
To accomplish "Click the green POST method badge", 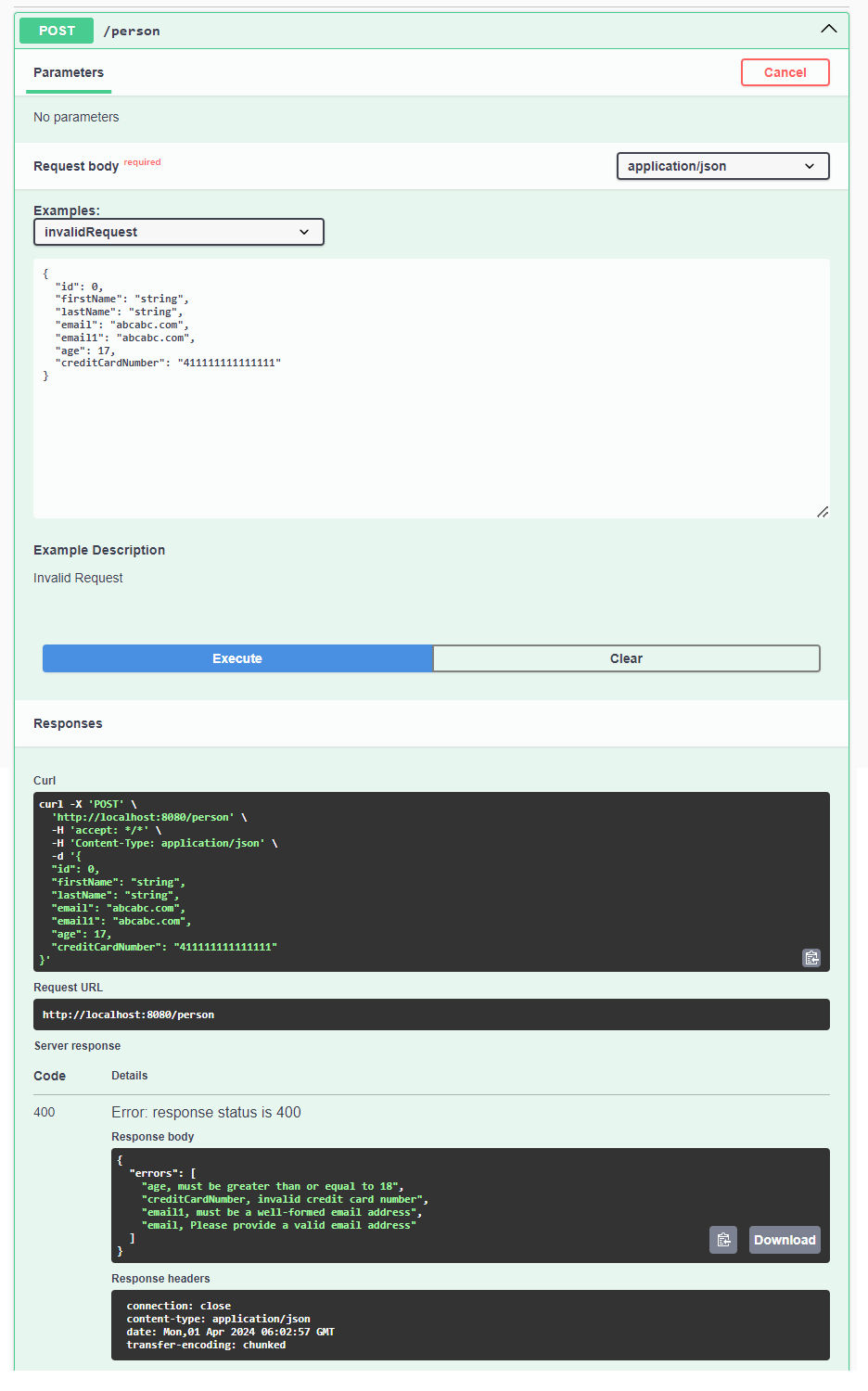I will pos(57,31).
